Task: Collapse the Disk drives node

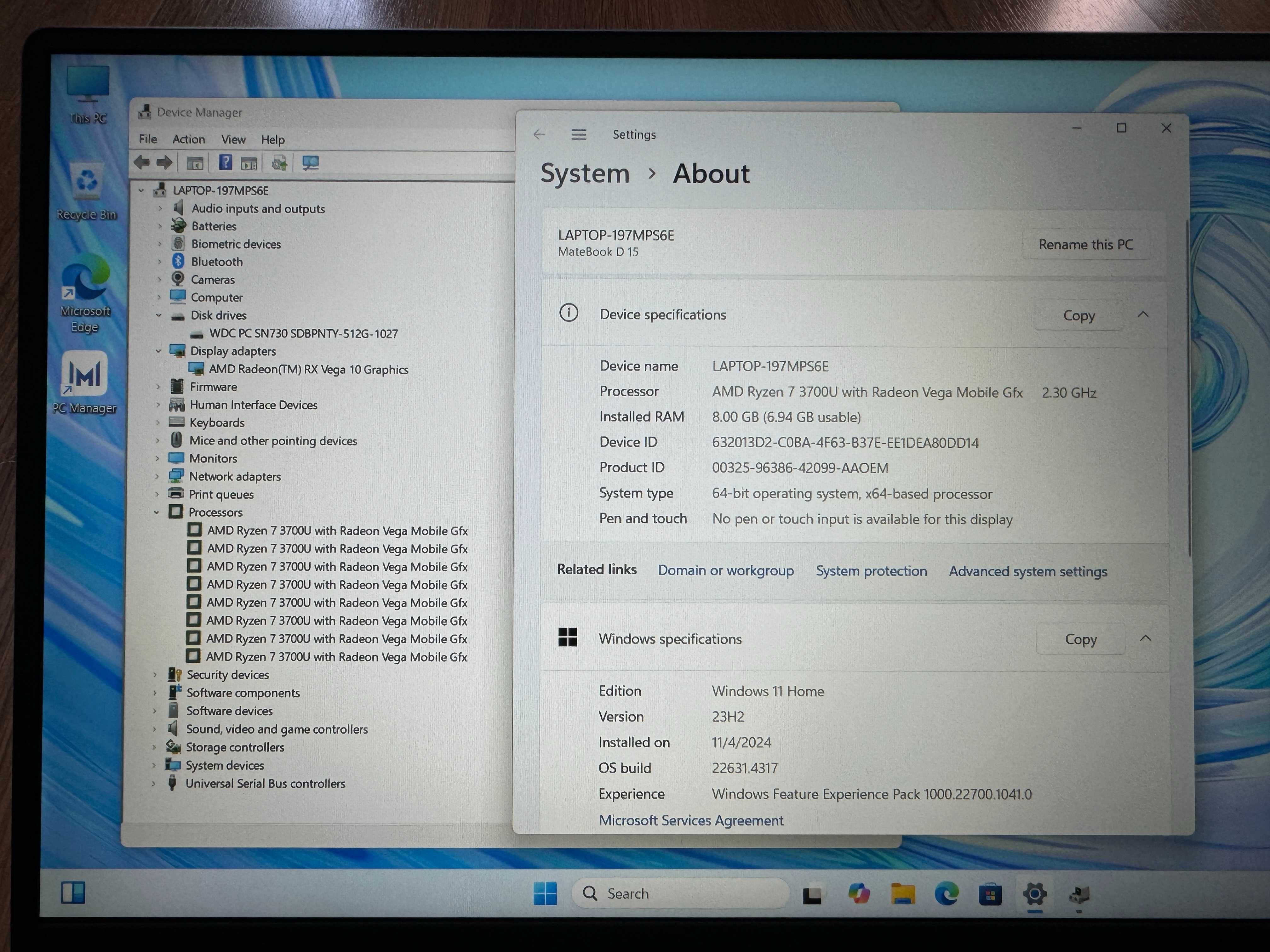Action: [158, 315]
